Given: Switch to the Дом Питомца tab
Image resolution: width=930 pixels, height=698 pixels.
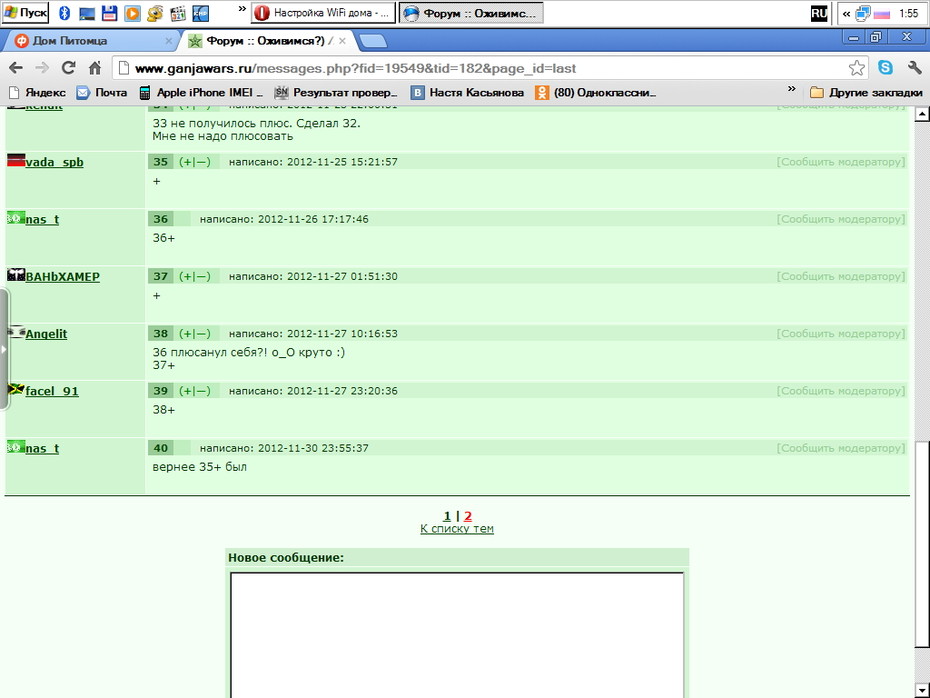Looking at the screenshot, I should [x=89, y=41].
